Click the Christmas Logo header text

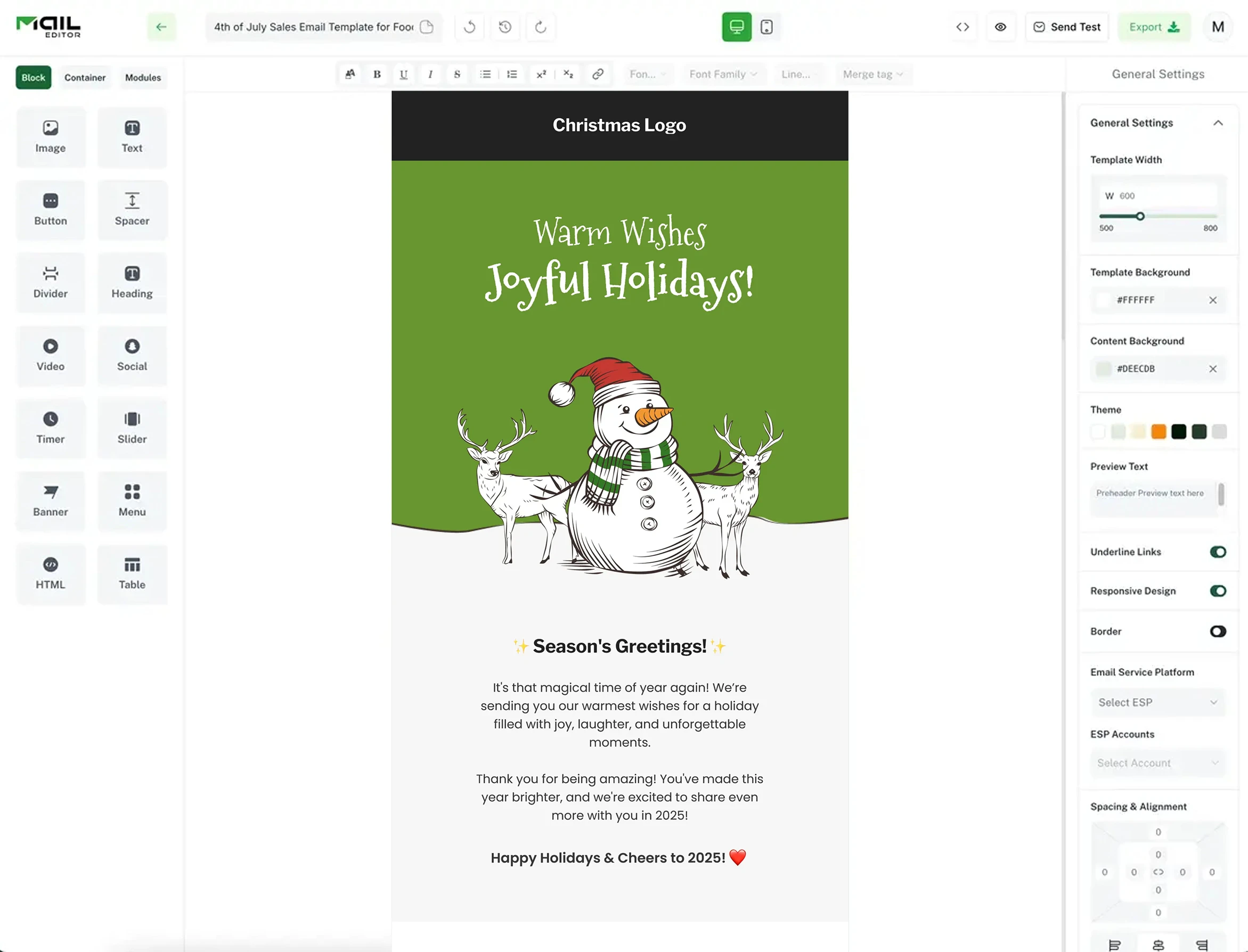tap(619, 125)
